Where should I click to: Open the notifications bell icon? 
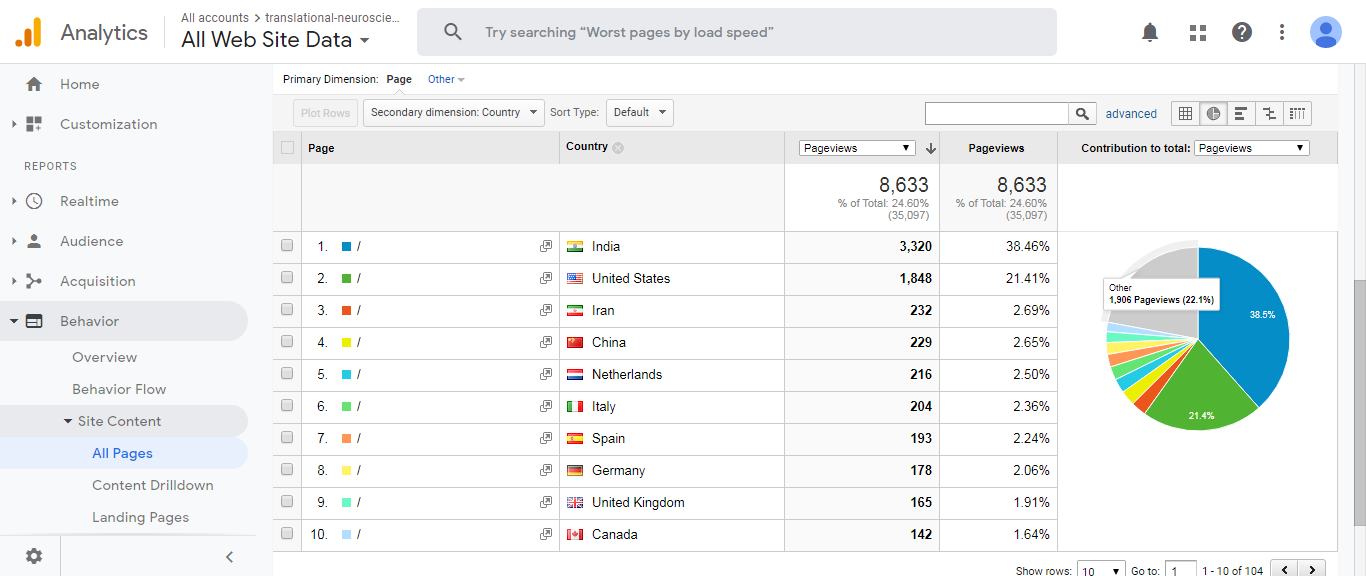[x=1150, y=32]
